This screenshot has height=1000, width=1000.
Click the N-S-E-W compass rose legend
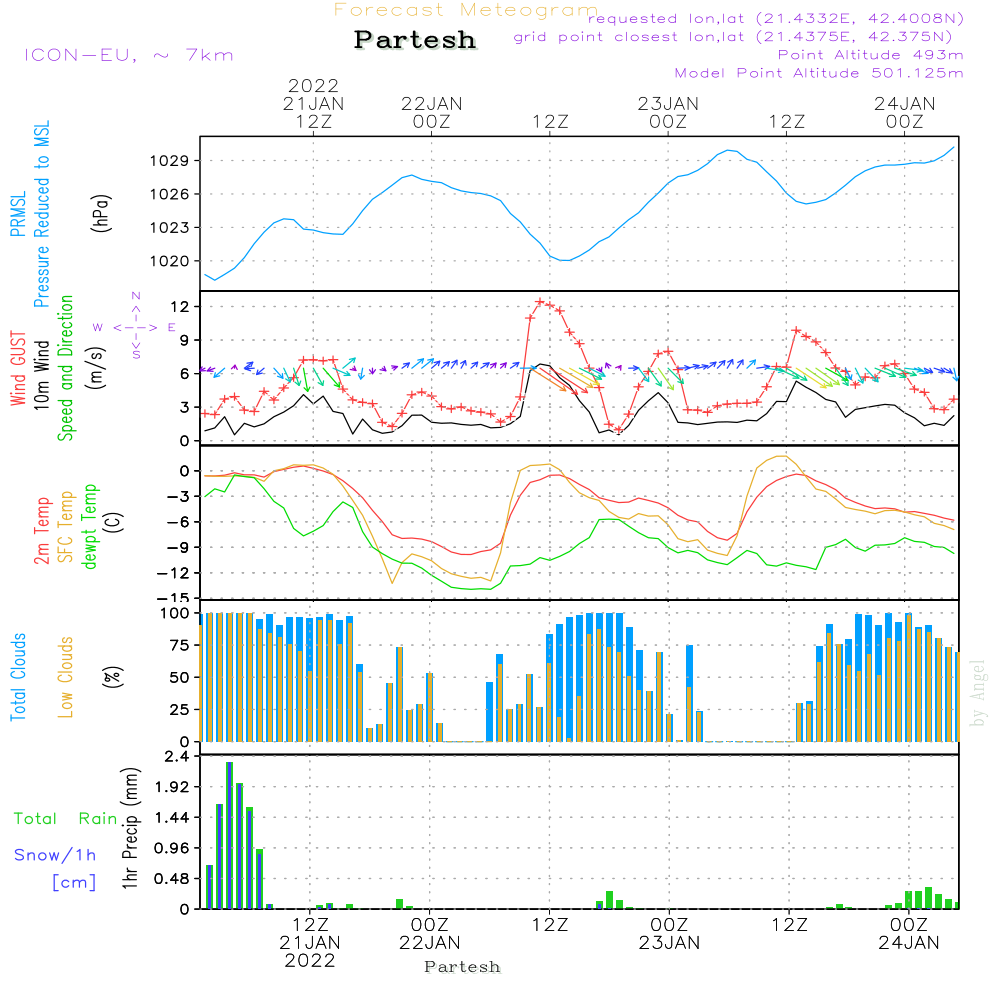(135, 327)
